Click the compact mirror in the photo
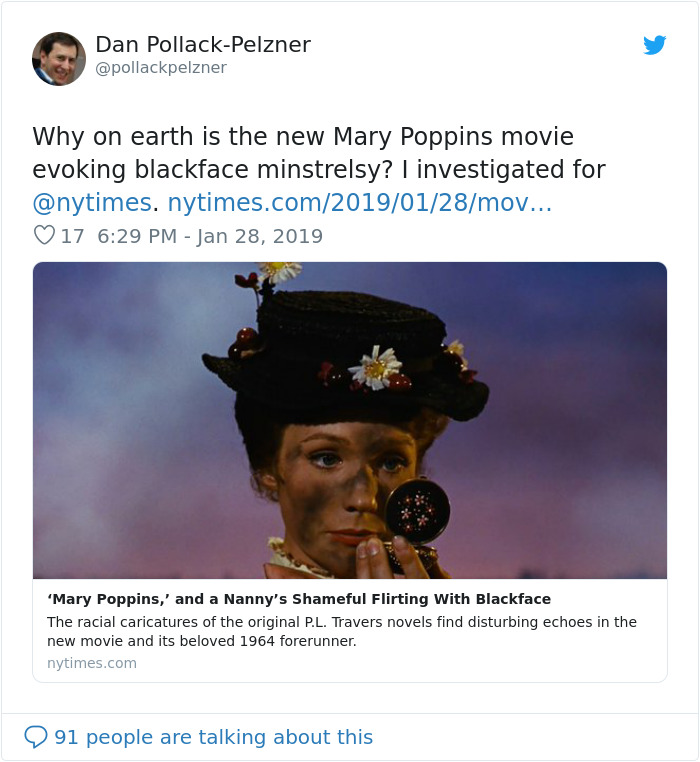 coord(417,510)
